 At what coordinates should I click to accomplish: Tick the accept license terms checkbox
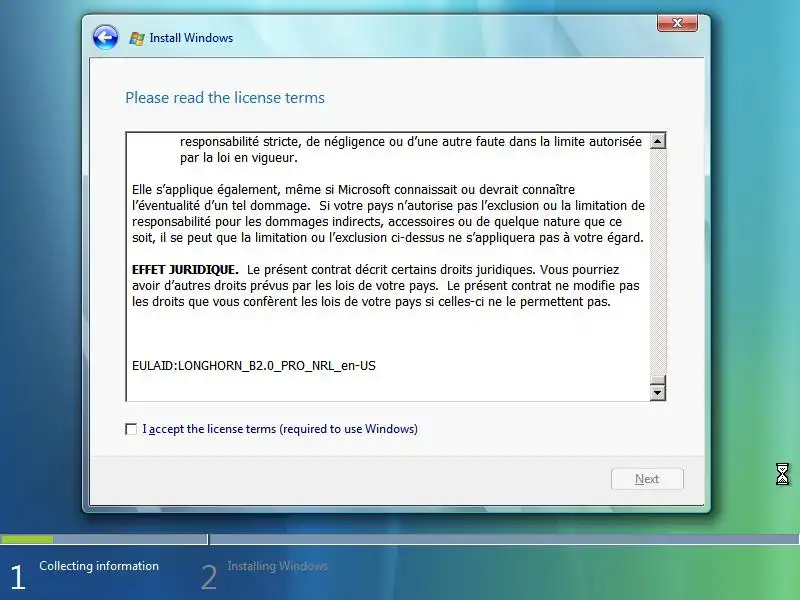tap(131, 429)
